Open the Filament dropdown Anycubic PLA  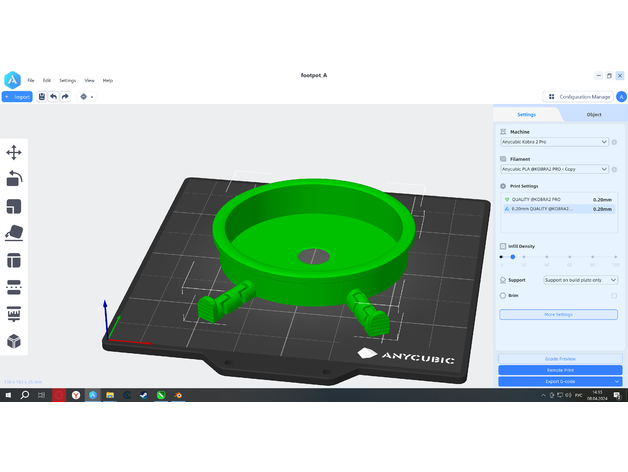tap(554, 169)
